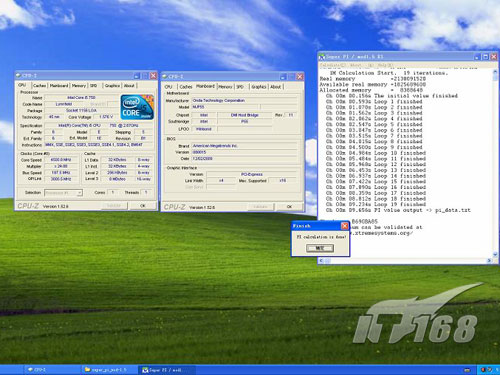The image size is (500, 375).
Task: Click the red security icon in the system tray
Action: click(x=483, y=370)
